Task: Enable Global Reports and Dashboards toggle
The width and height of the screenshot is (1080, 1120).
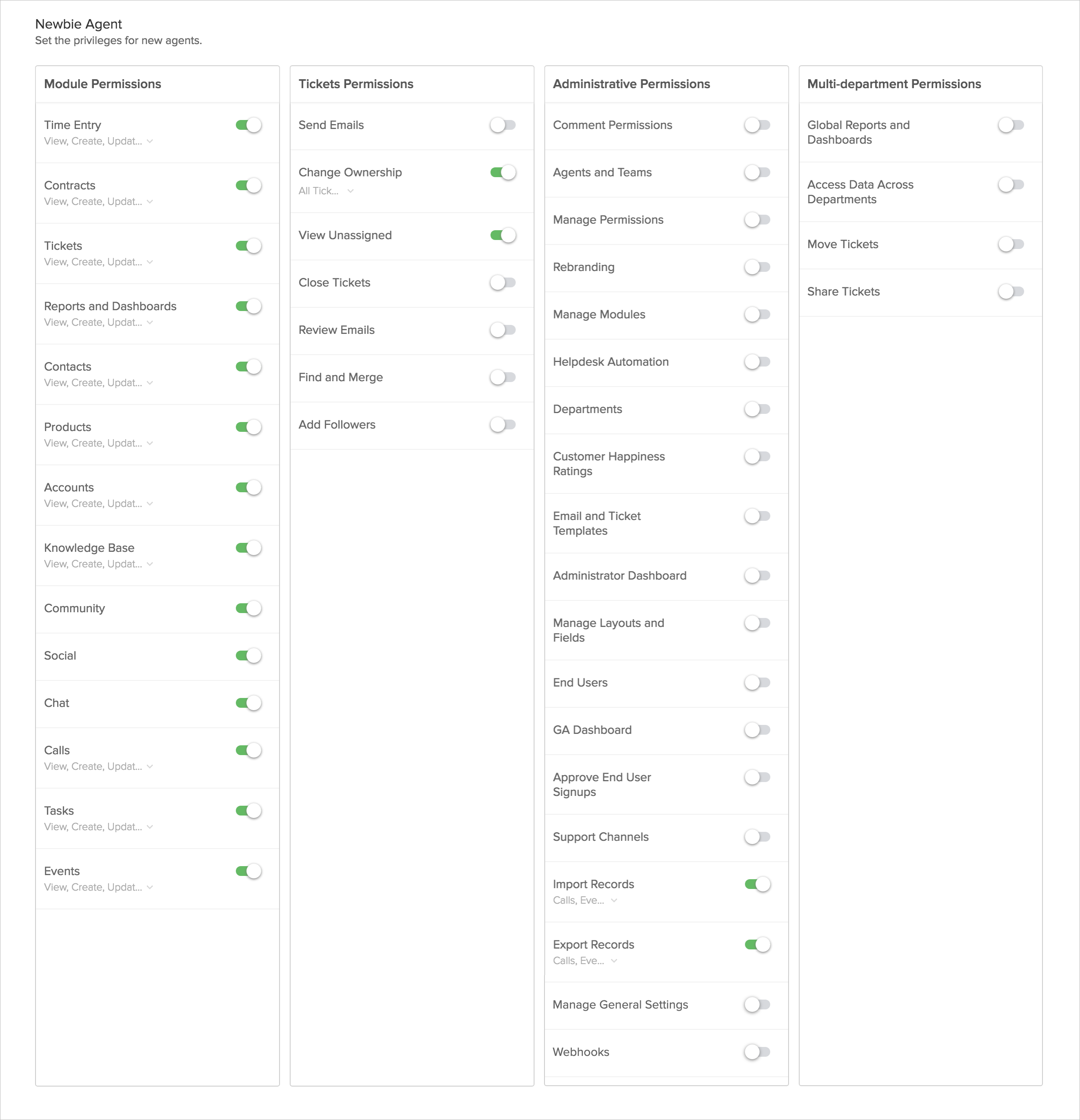Action: pyautogui.click(x=1011, y=125)
